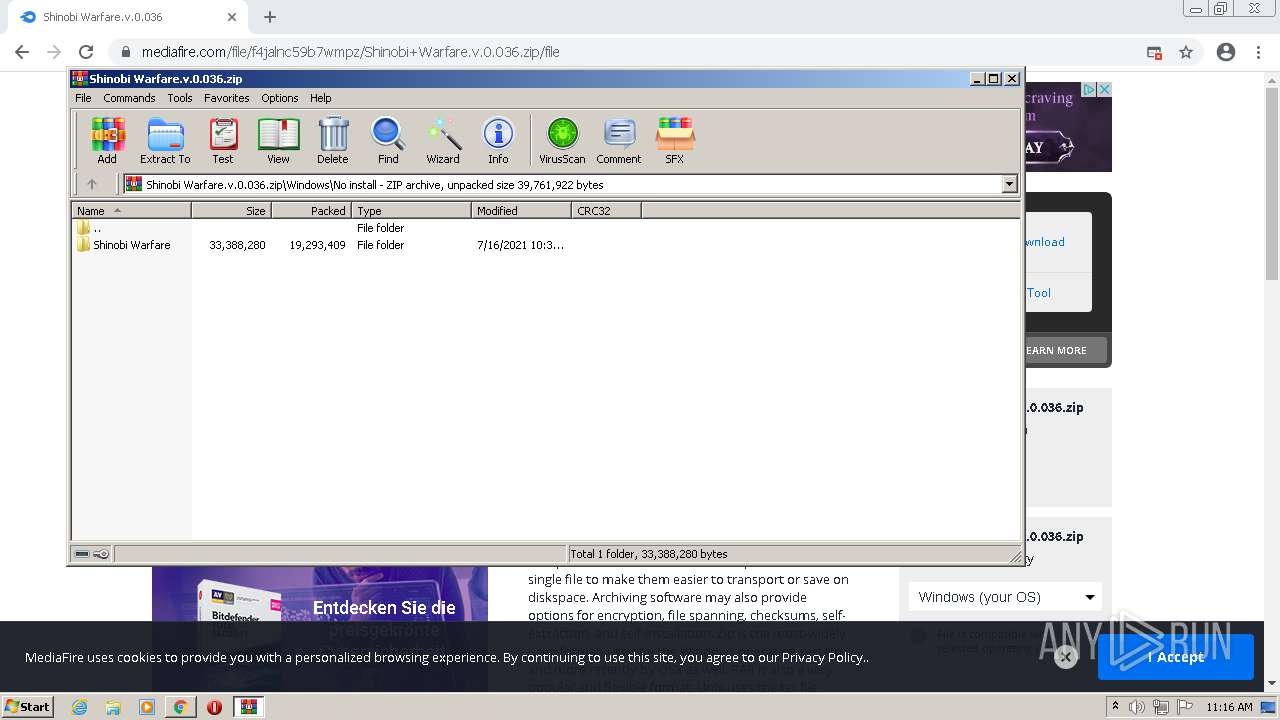1280x720 pixels.
Task: Create SFX self-extracting archive
Action: click(x=675, y=140)
